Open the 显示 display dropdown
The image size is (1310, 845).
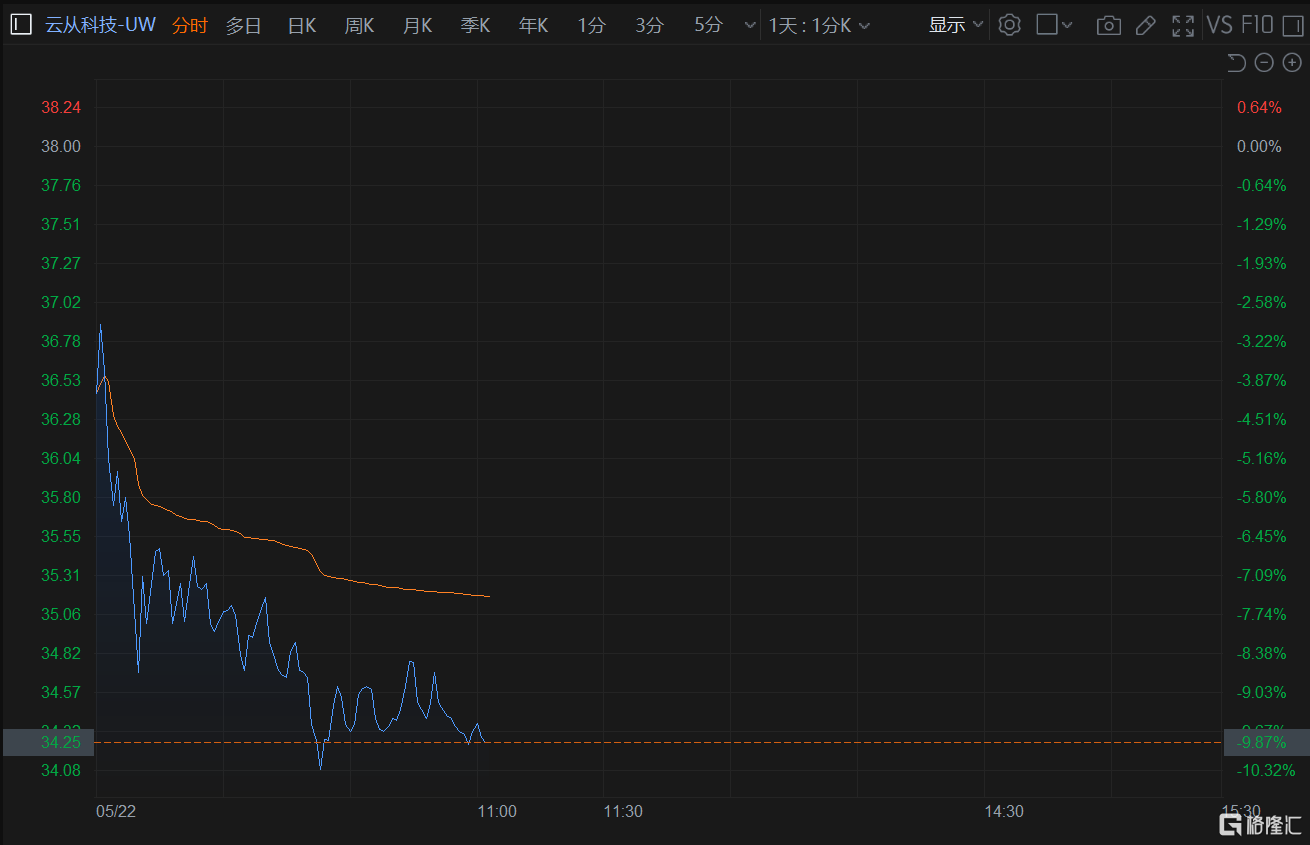956,25
